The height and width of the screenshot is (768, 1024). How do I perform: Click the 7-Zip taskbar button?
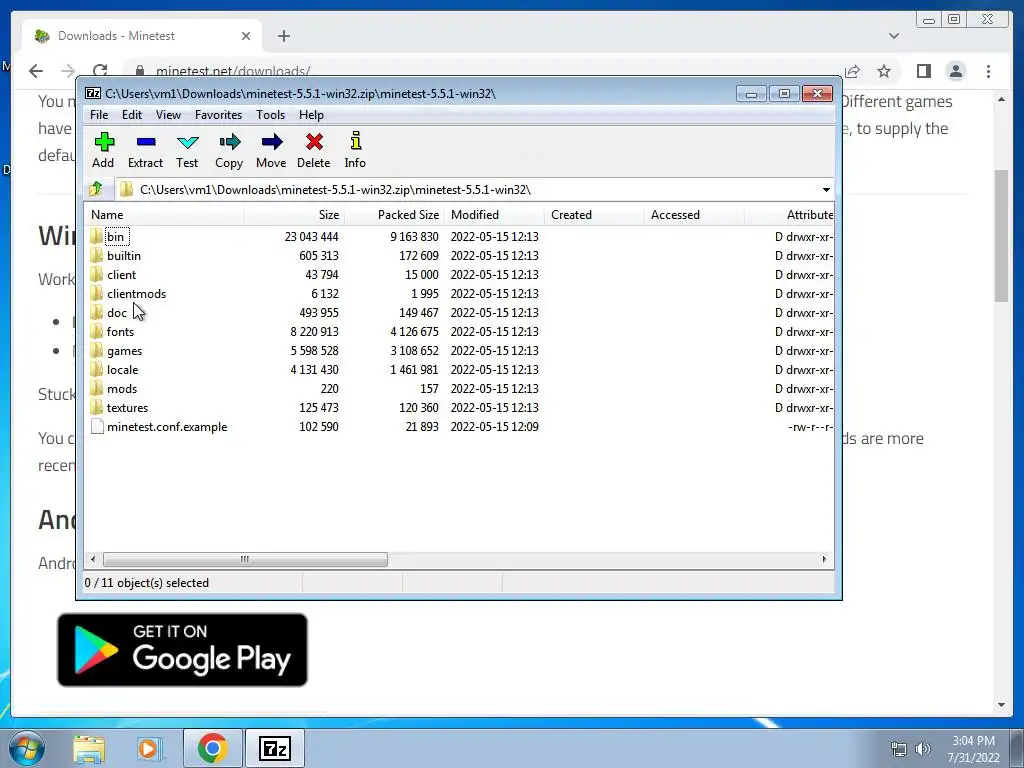tap(275, 748)
